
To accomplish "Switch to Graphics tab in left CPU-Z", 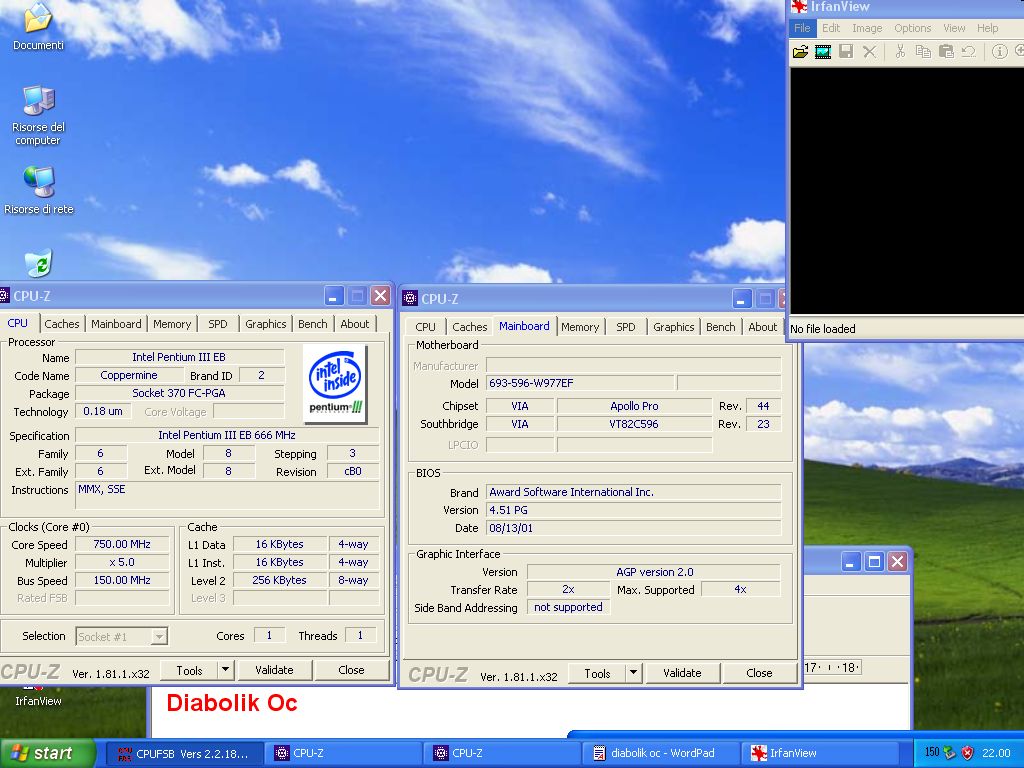I will (265, 324).
